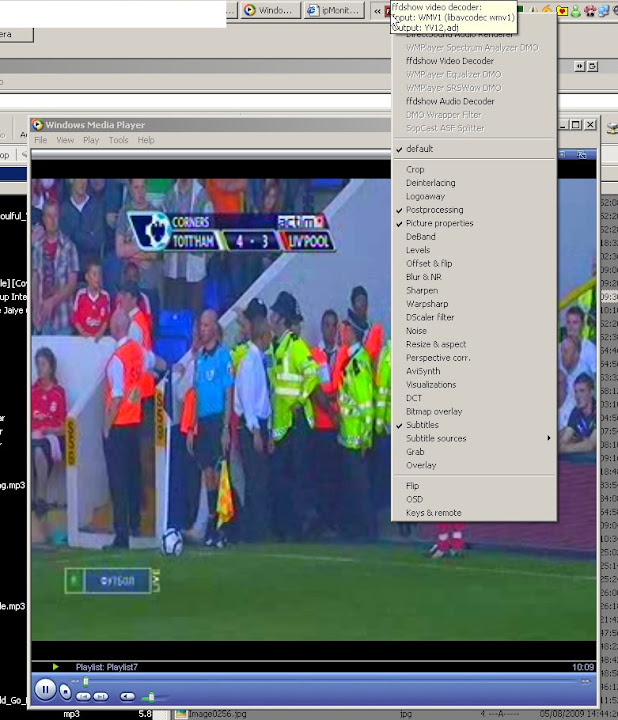Toggle the default preset checkmark
Screen dimensions: 618x720
[474, 149]
